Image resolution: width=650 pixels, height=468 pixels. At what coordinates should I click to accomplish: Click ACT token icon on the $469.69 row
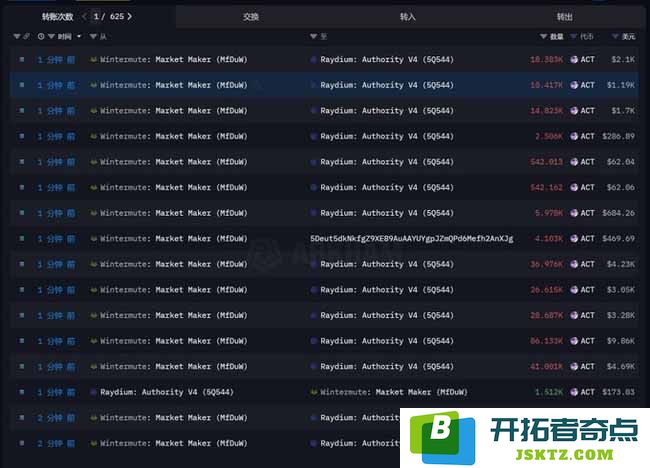pyautogui.click(x=574, y=239)
